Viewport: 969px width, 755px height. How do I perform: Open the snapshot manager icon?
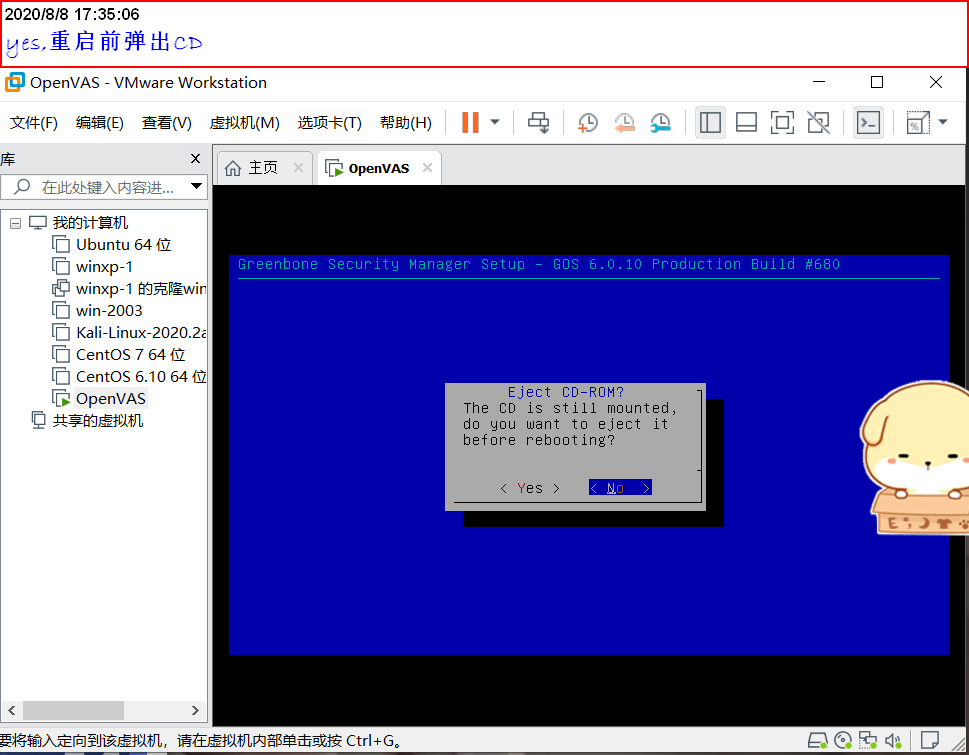pos(661,122)
